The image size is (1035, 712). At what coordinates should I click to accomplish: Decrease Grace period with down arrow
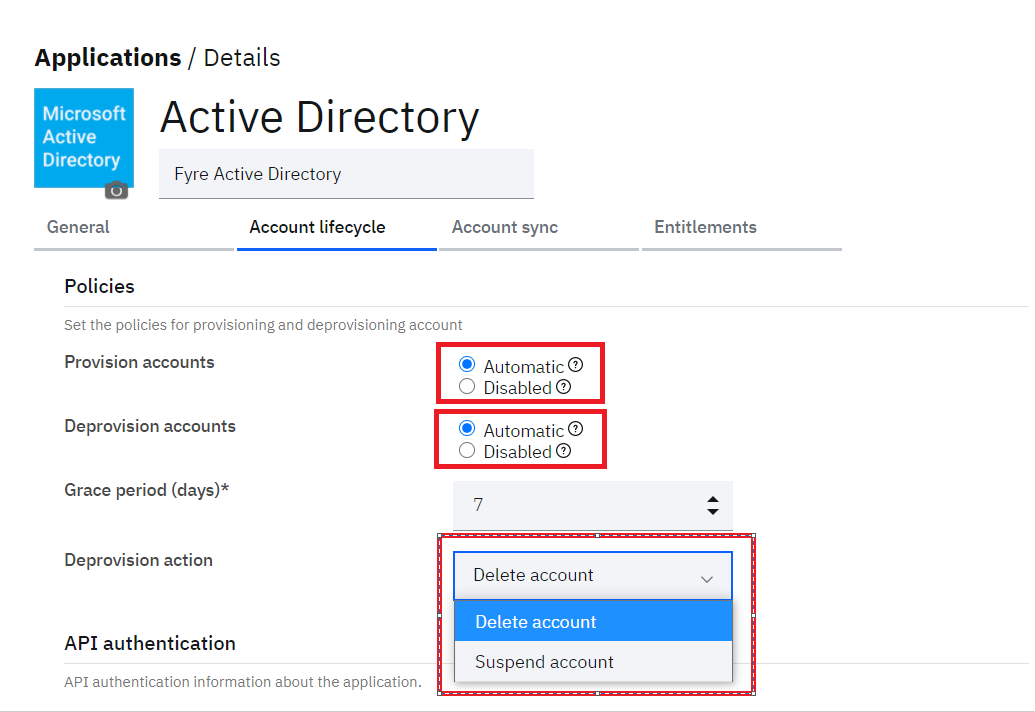[712, 511]
